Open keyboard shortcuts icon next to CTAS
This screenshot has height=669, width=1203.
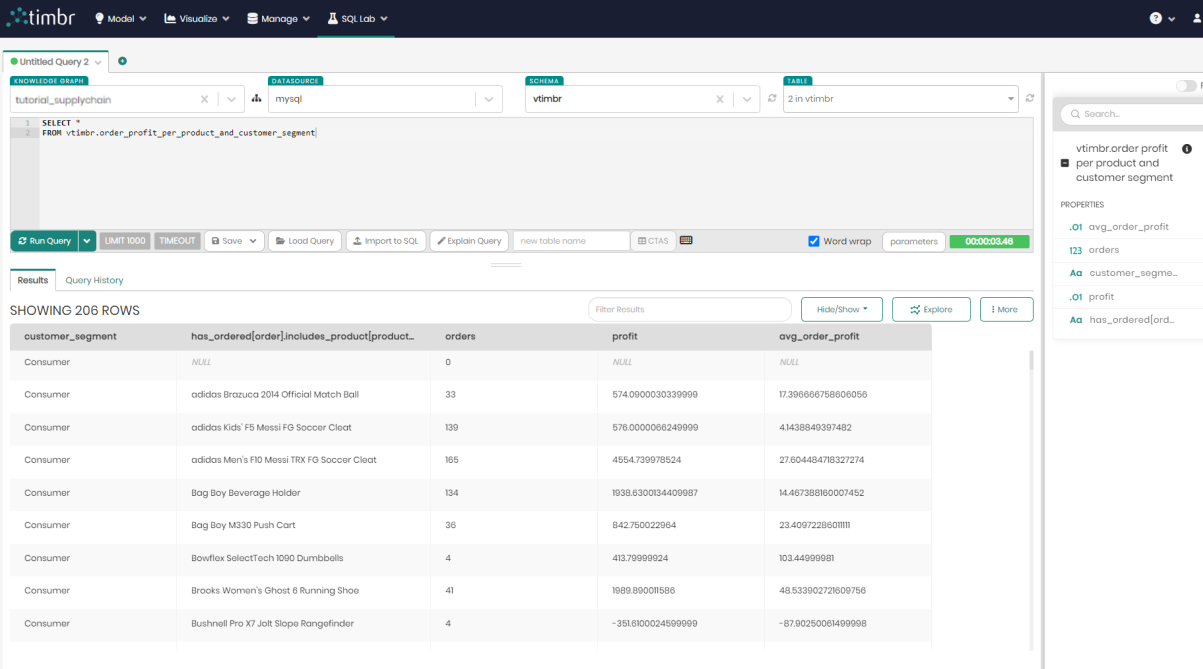(686, 241)
